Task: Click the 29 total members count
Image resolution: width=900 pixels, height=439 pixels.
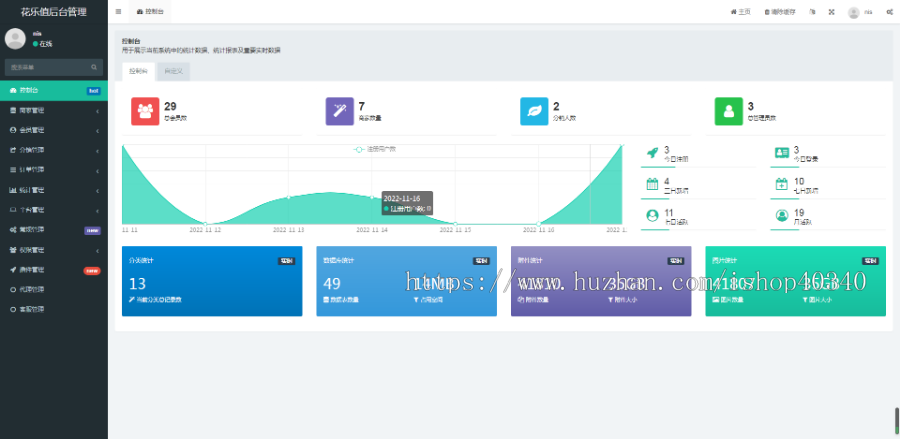Action: tap(170, 106)
